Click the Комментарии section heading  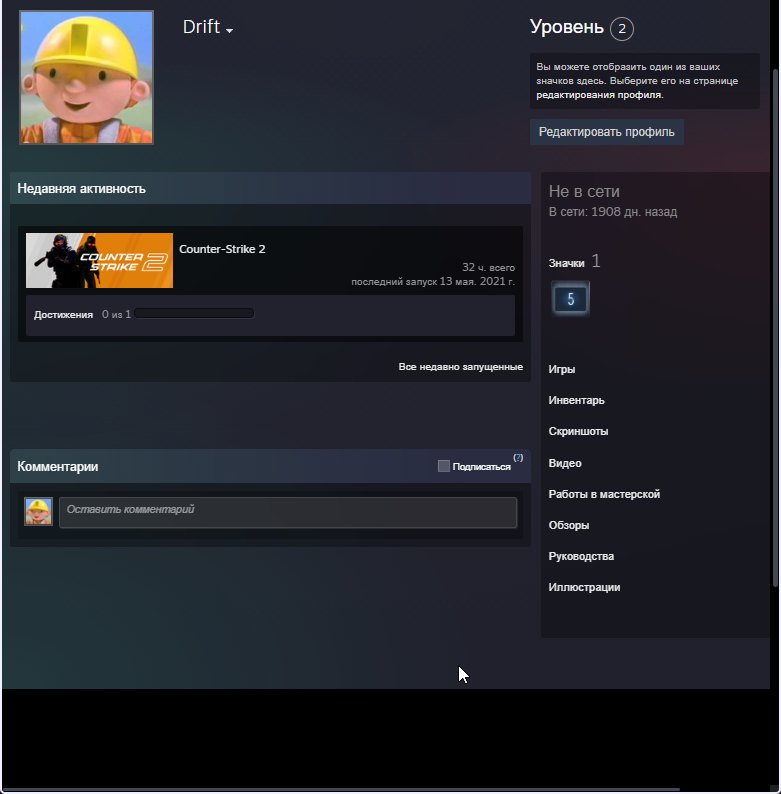(x=58, y=466)
